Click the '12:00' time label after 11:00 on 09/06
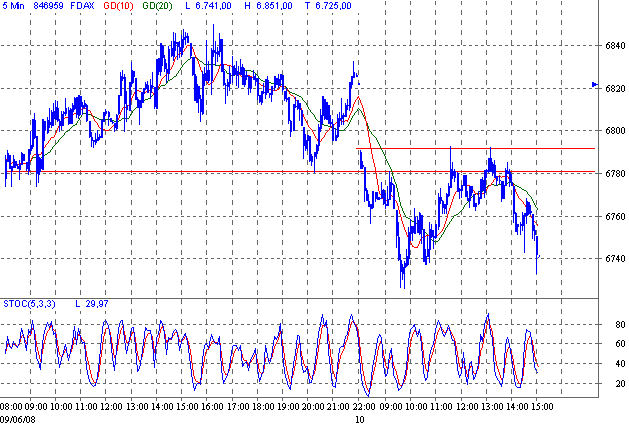The image size is (629, 427). tap(111, 407)
